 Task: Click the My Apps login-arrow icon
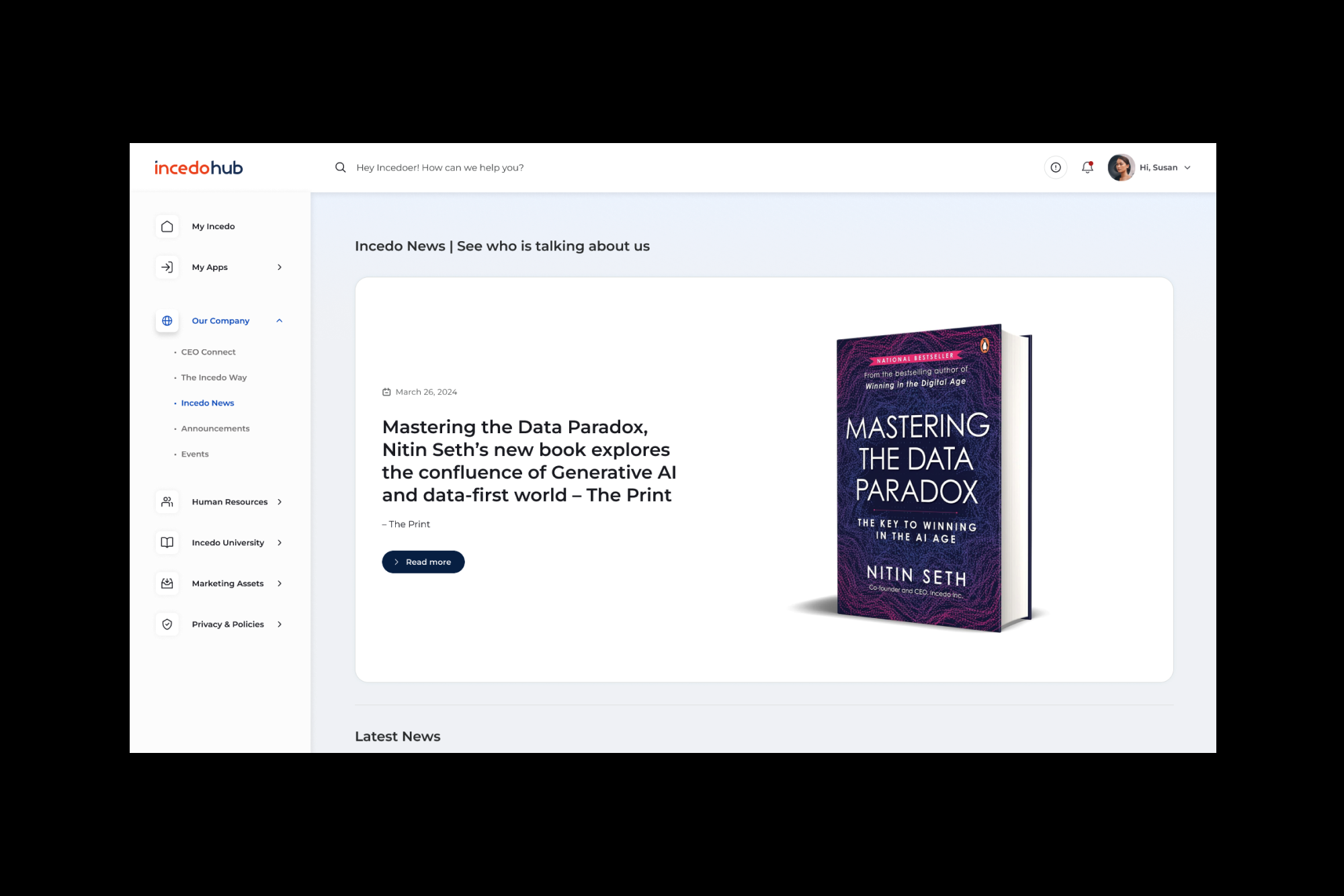point(167,267)
